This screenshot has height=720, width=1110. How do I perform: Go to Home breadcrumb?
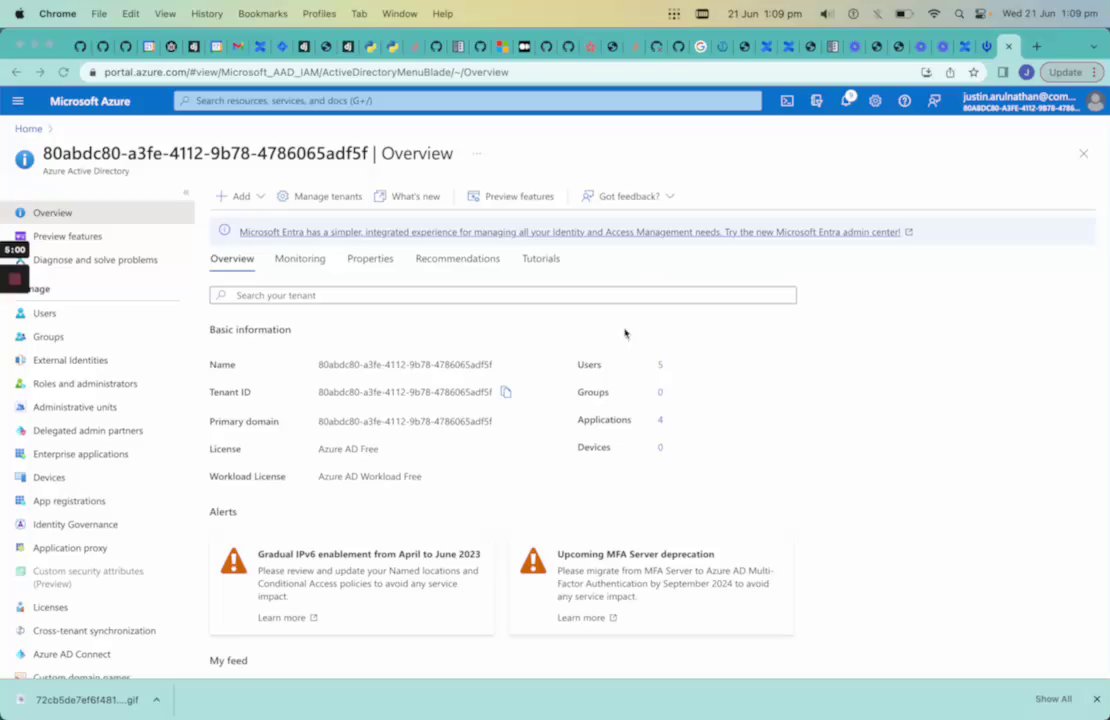coord(28,129)
